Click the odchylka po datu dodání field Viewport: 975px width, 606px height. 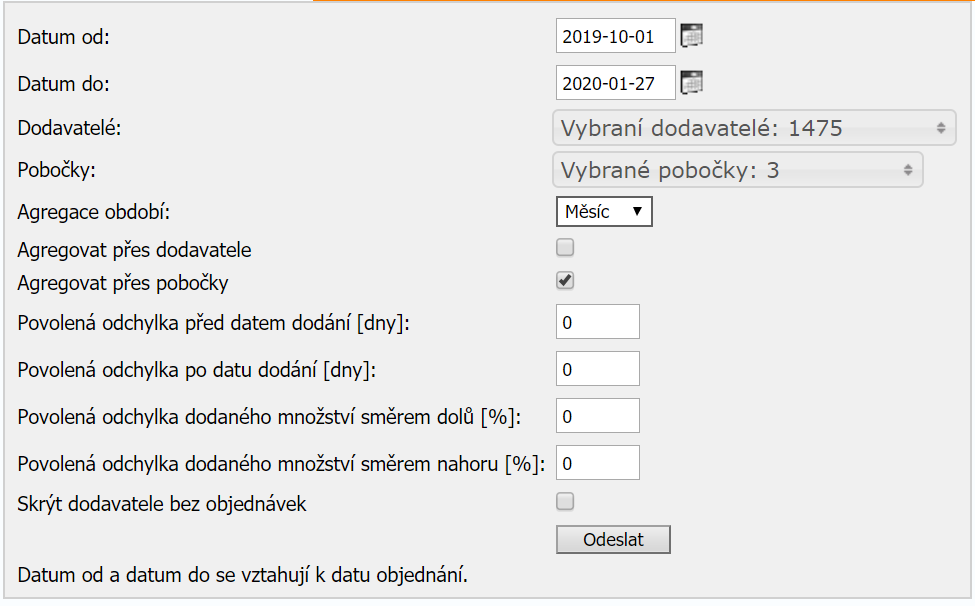597,369
